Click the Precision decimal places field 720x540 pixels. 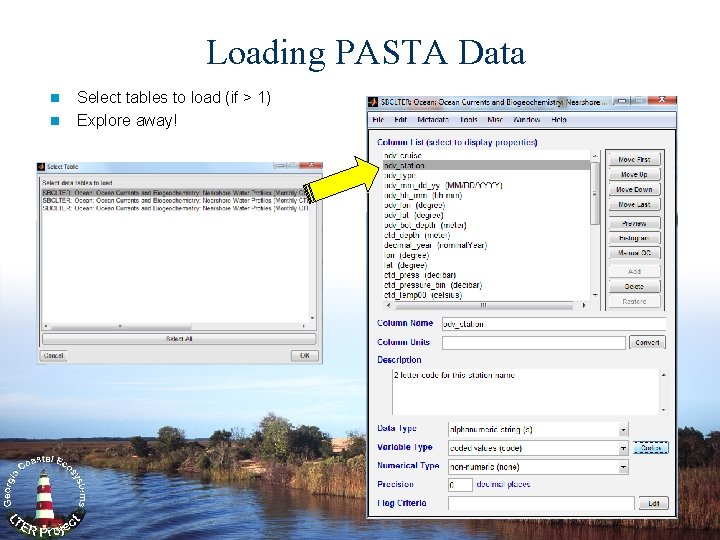460,485
